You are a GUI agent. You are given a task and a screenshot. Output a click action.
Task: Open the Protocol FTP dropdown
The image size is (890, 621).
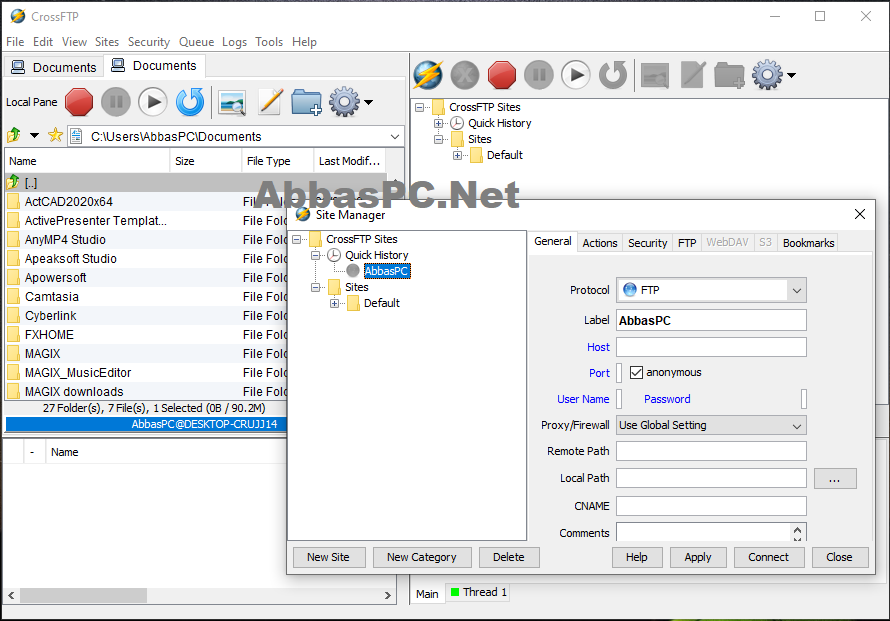tap(797, 290)
